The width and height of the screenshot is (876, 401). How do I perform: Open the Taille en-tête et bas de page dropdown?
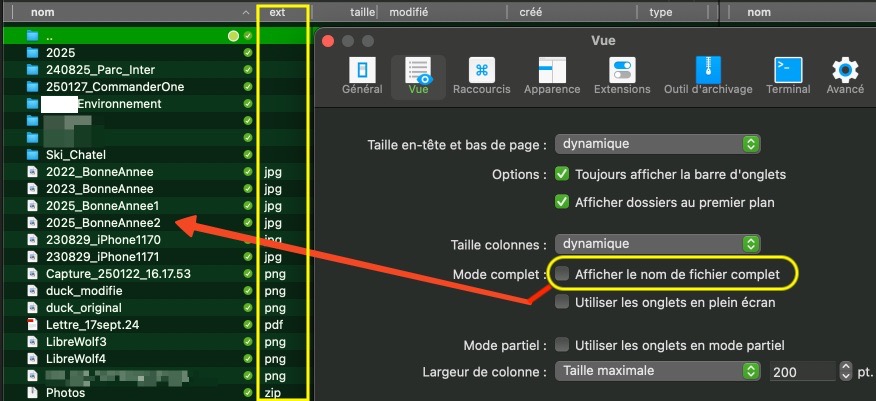(x=657, y=144)
